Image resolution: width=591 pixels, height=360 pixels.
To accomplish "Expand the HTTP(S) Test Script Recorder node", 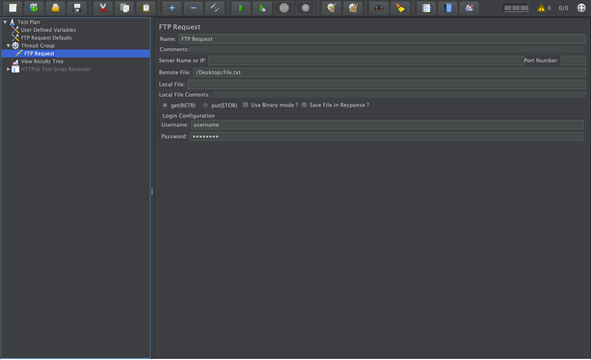I will [x=8, y=69].
